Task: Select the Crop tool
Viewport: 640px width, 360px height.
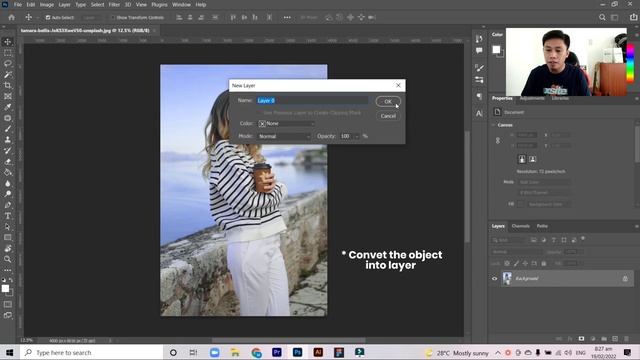Action: 8,85
